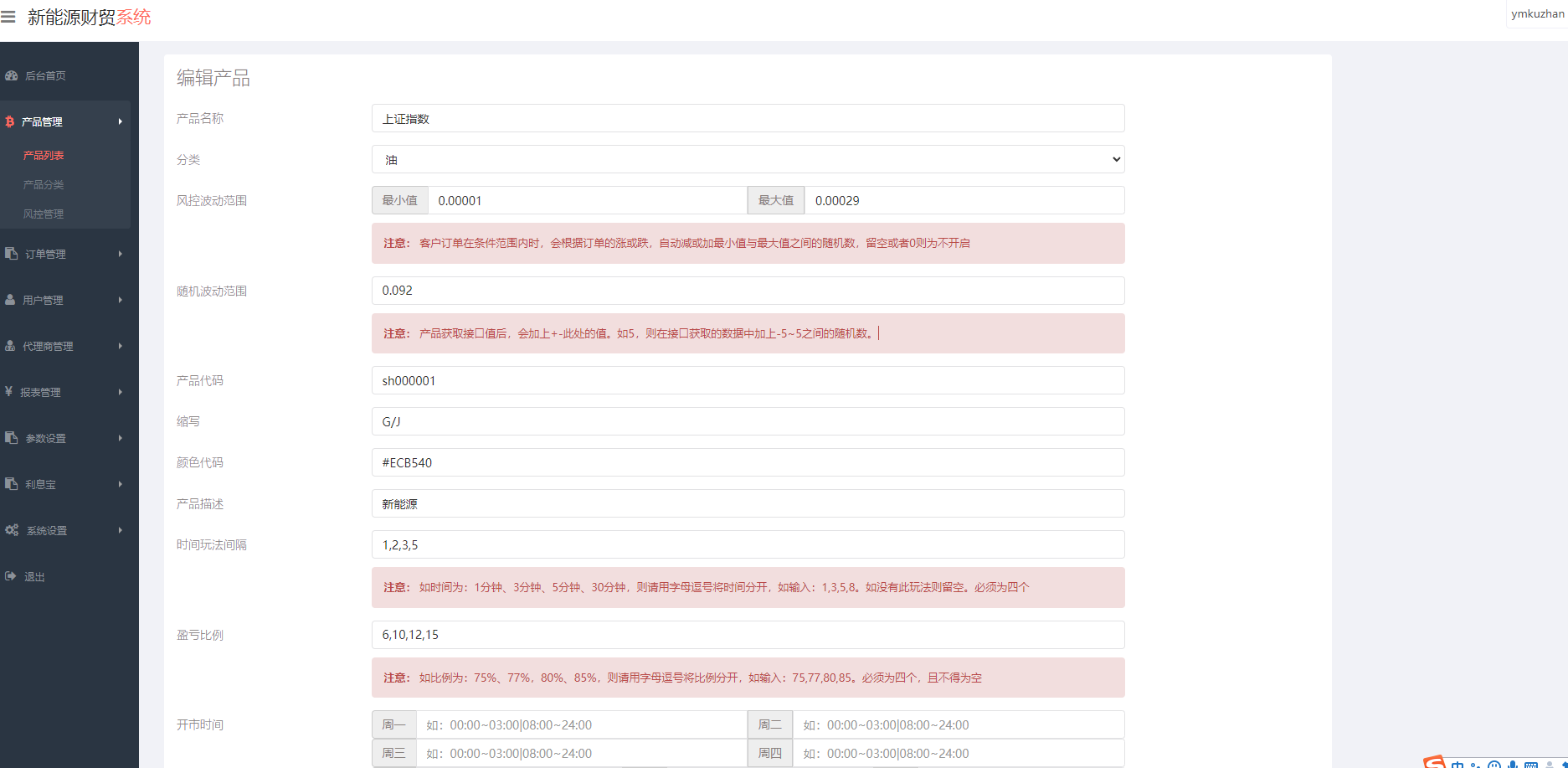The width and height of the screenshot is (1568, 768).
Task: Click the 报表管理 yen icon
Action: tap(8, 392)
